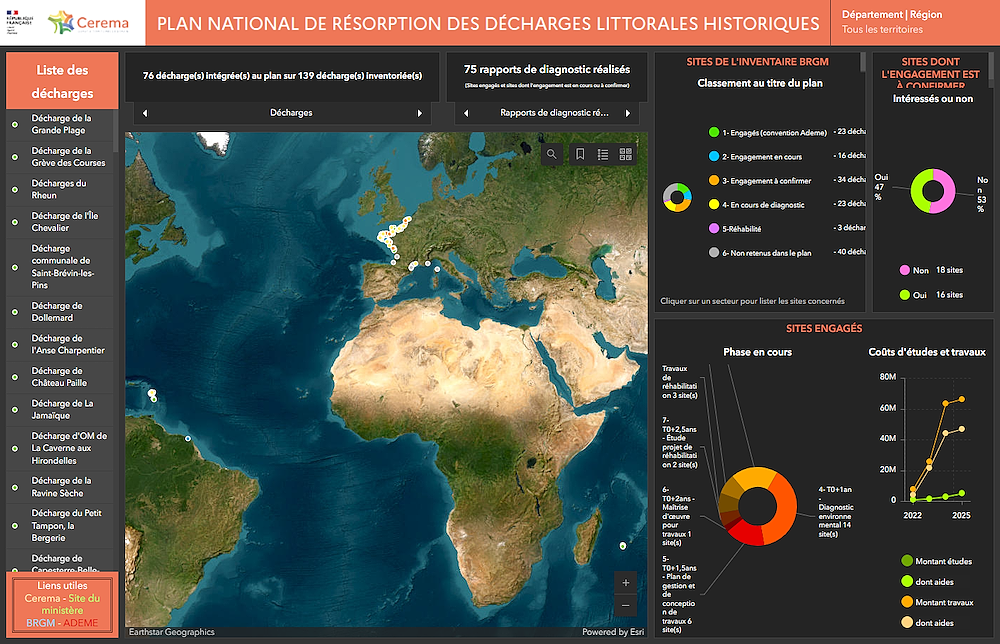Open the ADEME useful link
Viewport: 1000px width, 644px height.
82,622
